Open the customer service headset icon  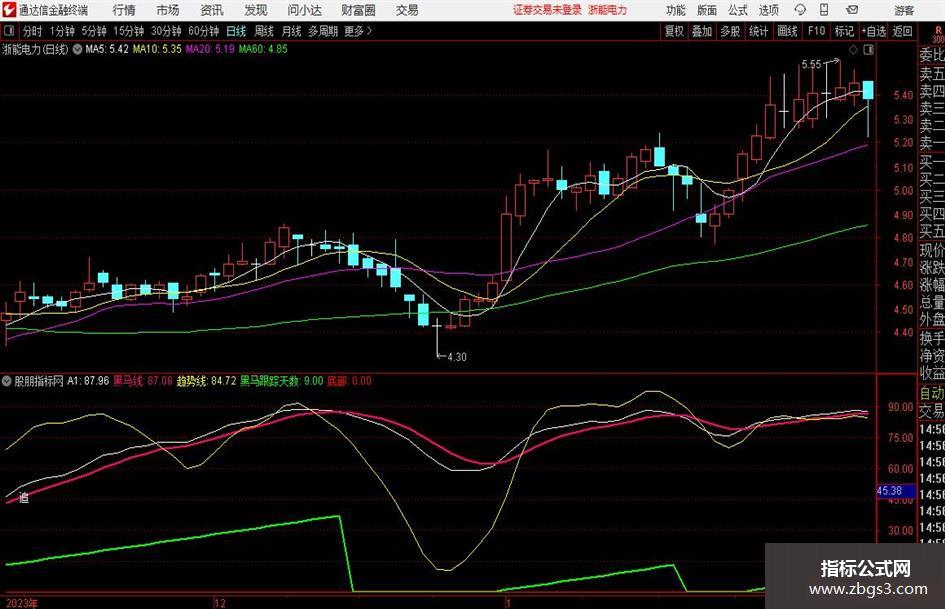coord(800,10)
